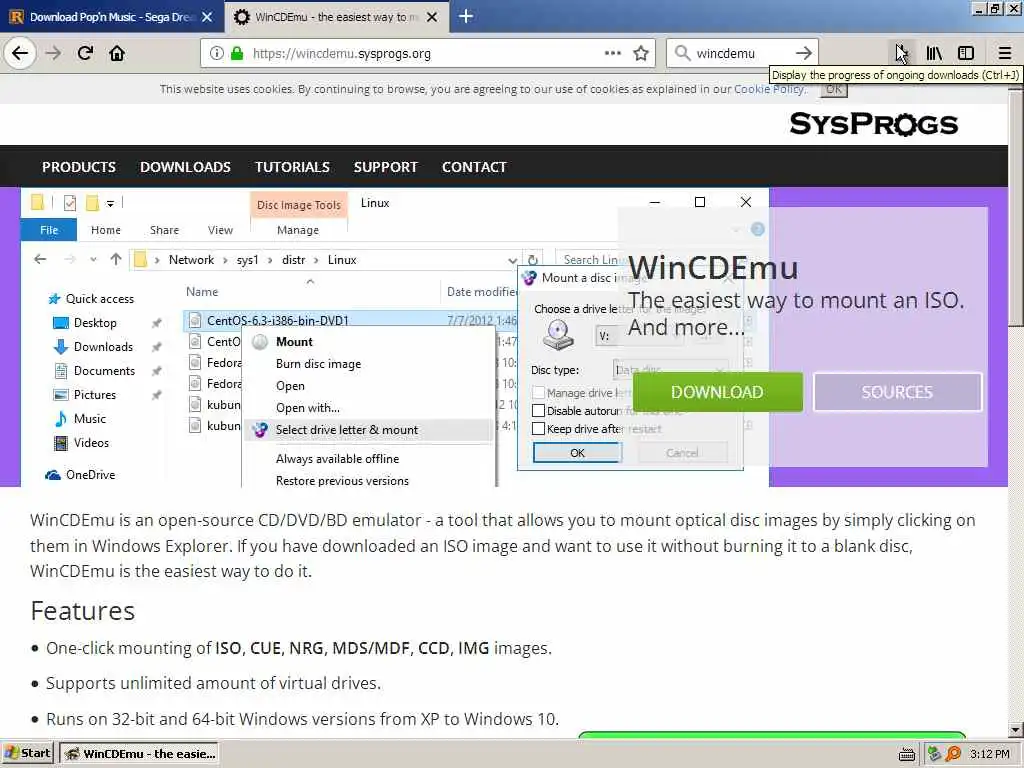The height and width of the screenshot is (768, 1024).
Task: Click the green DOWNLOAD button
Action: [x=718, y=392]
